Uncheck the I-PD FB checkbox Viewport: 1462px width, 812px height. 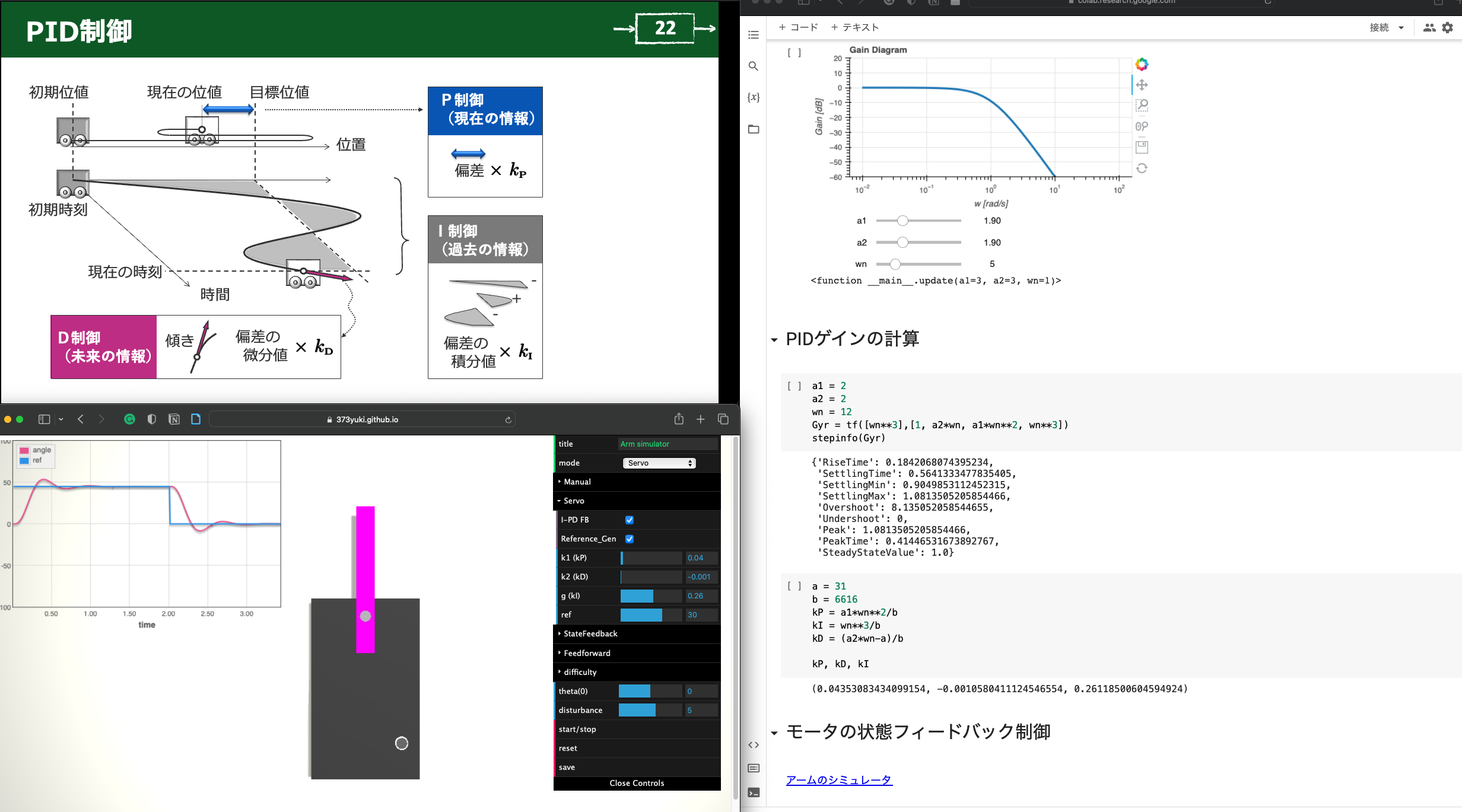(x=630, y=520)
